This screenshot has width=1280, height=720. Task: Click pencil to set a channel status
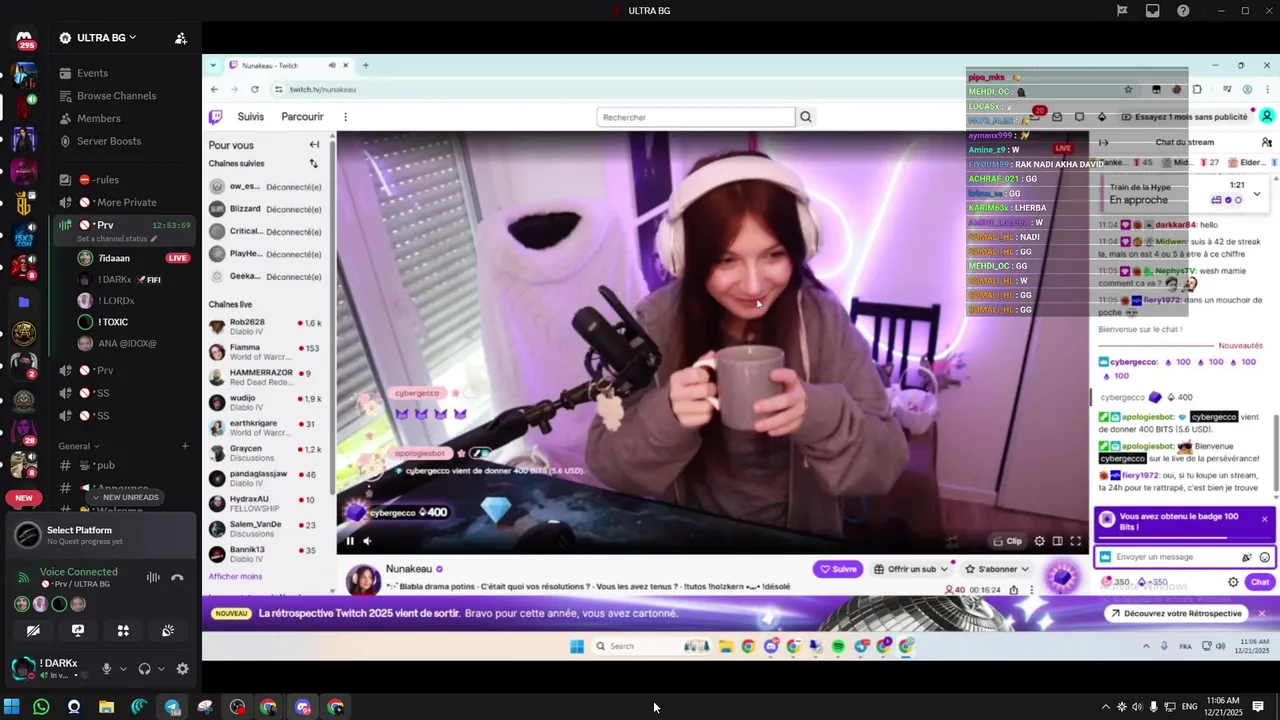154,239
